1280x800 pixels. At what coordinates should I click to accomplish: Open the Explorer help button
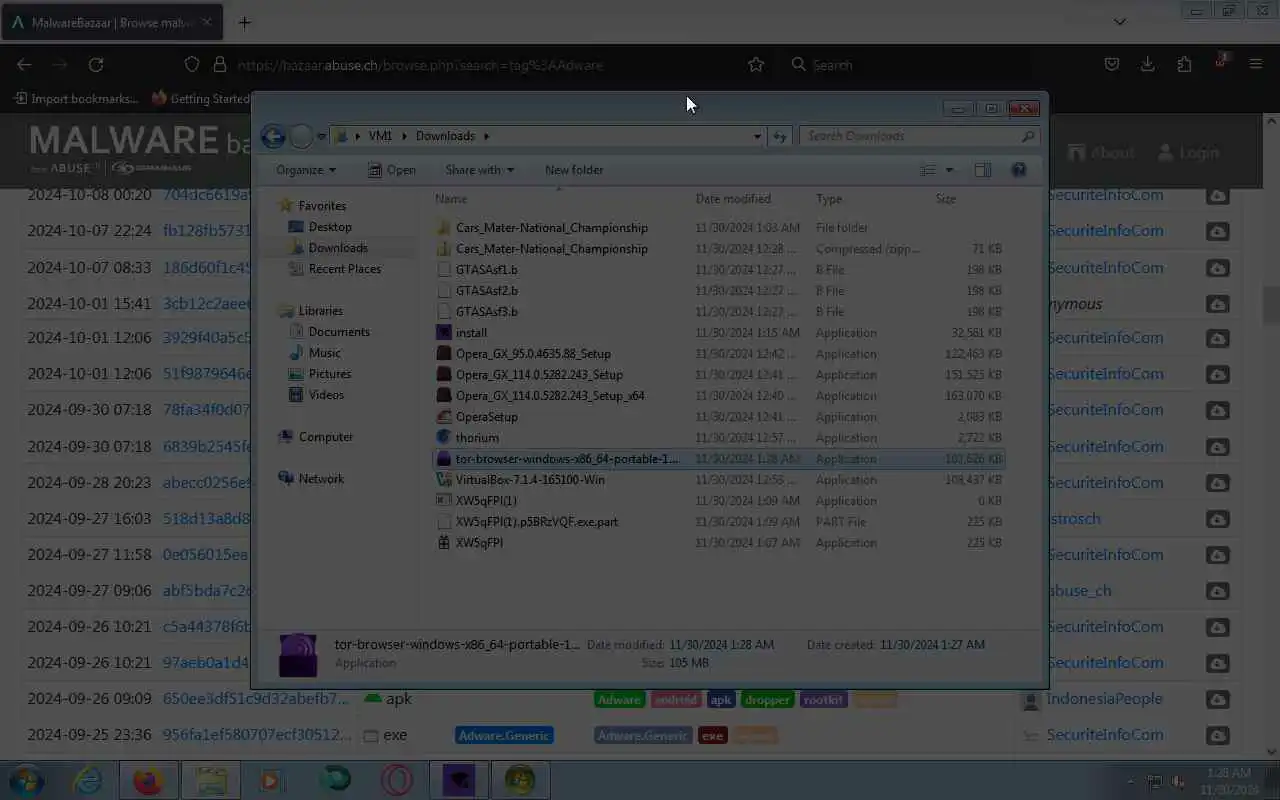(x=1019, y=170)
